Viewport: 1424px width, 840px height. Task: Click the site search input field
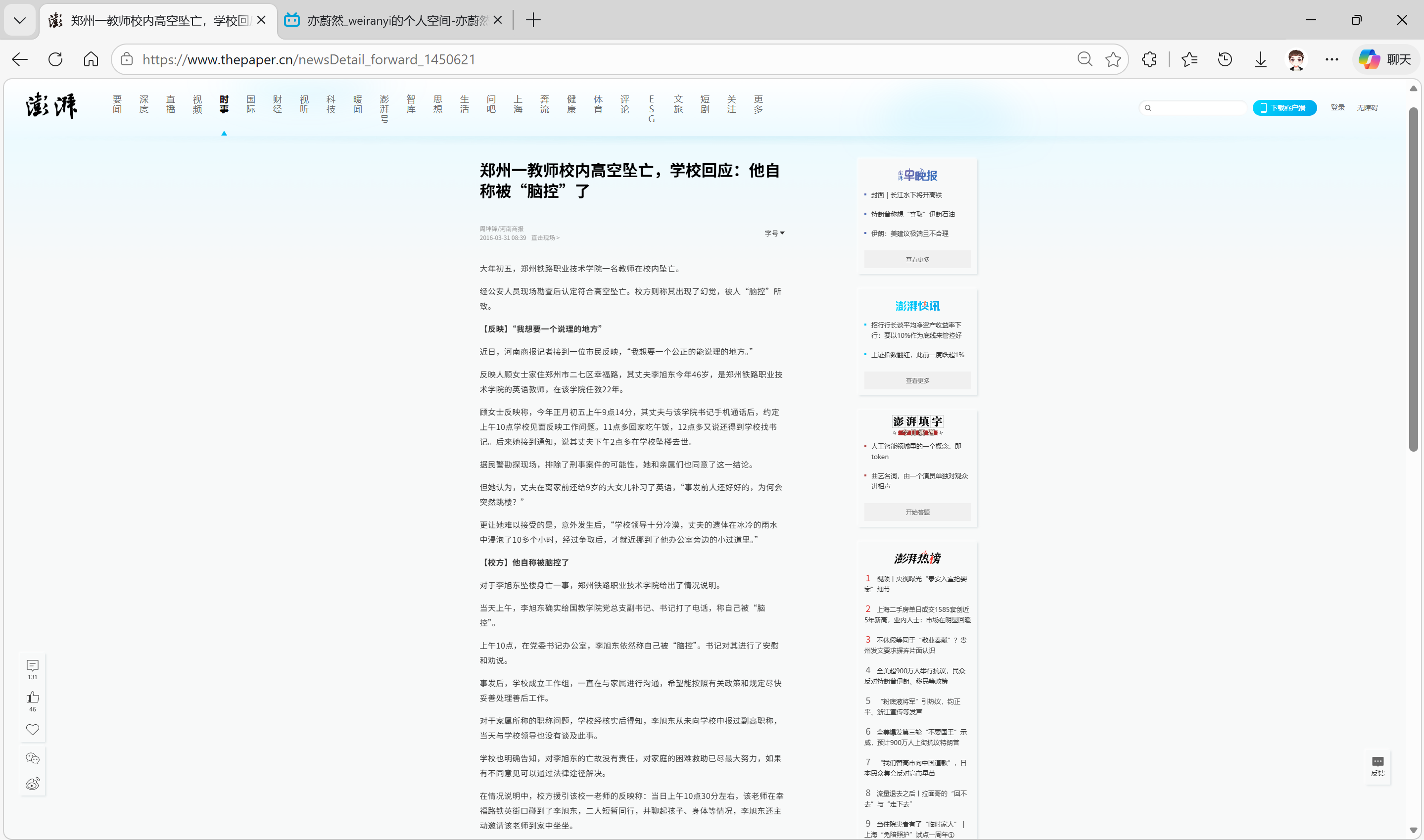pyautogui.click(x=1194, y=107)
